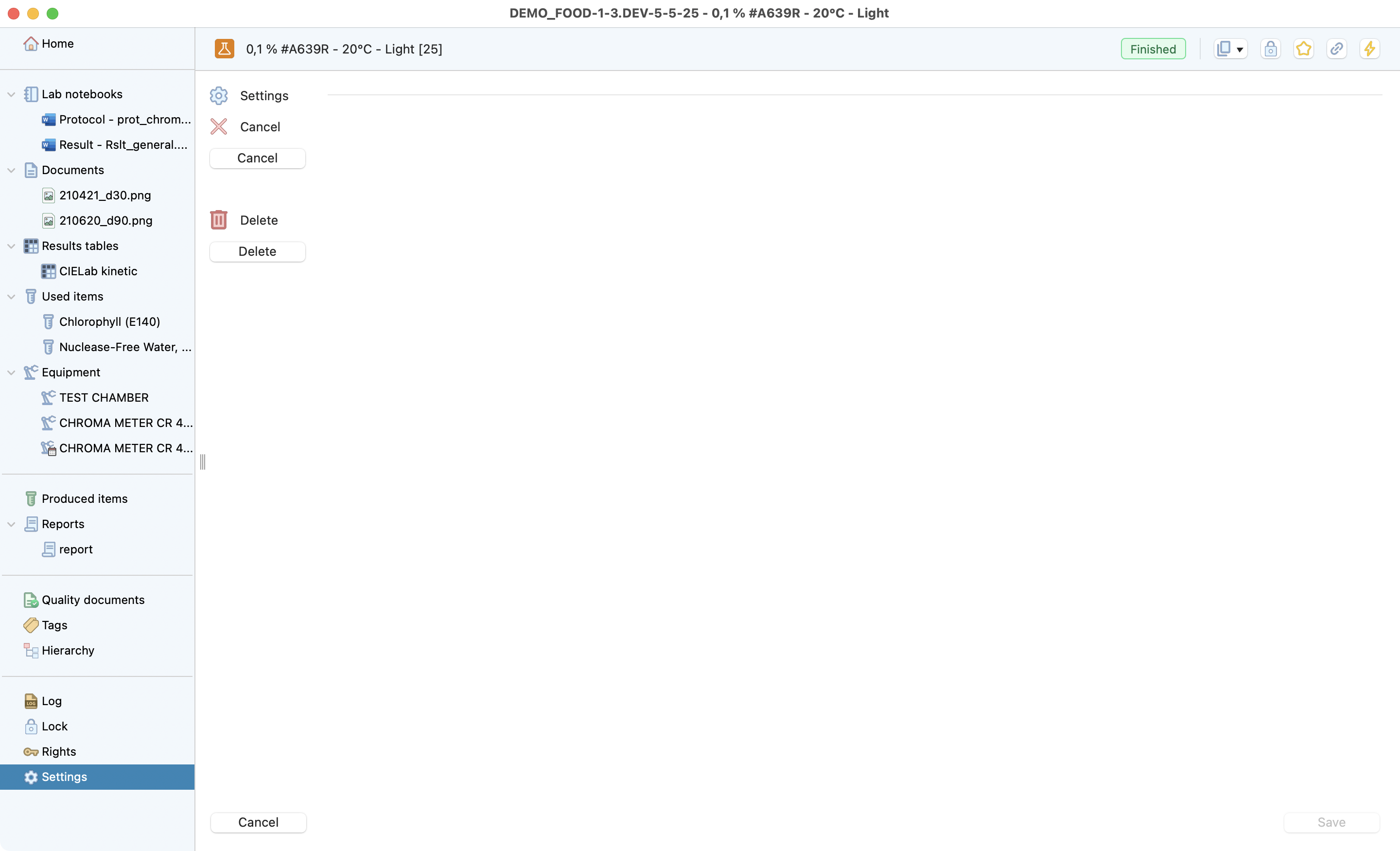The image size is (1400, 851).
Task: Click the sidebar splitter handle
Action: coord(203,461)
